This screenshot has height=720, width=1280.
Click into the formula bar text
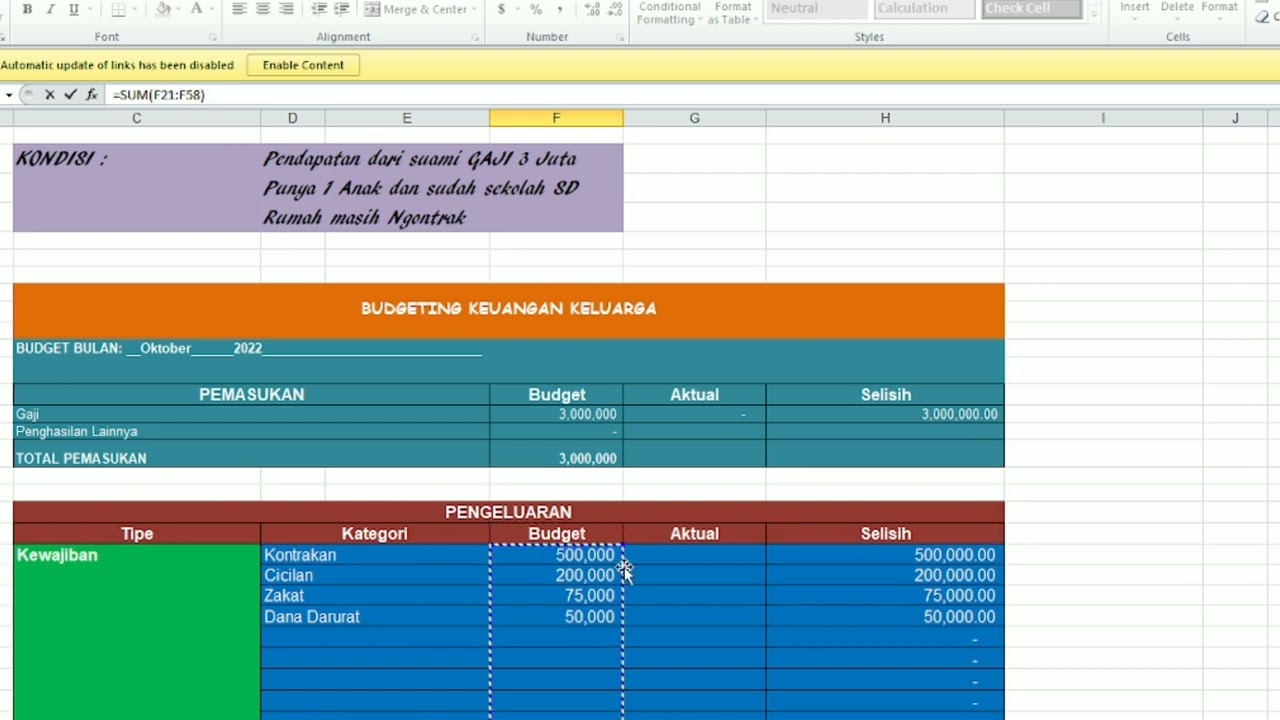point(159,95)
